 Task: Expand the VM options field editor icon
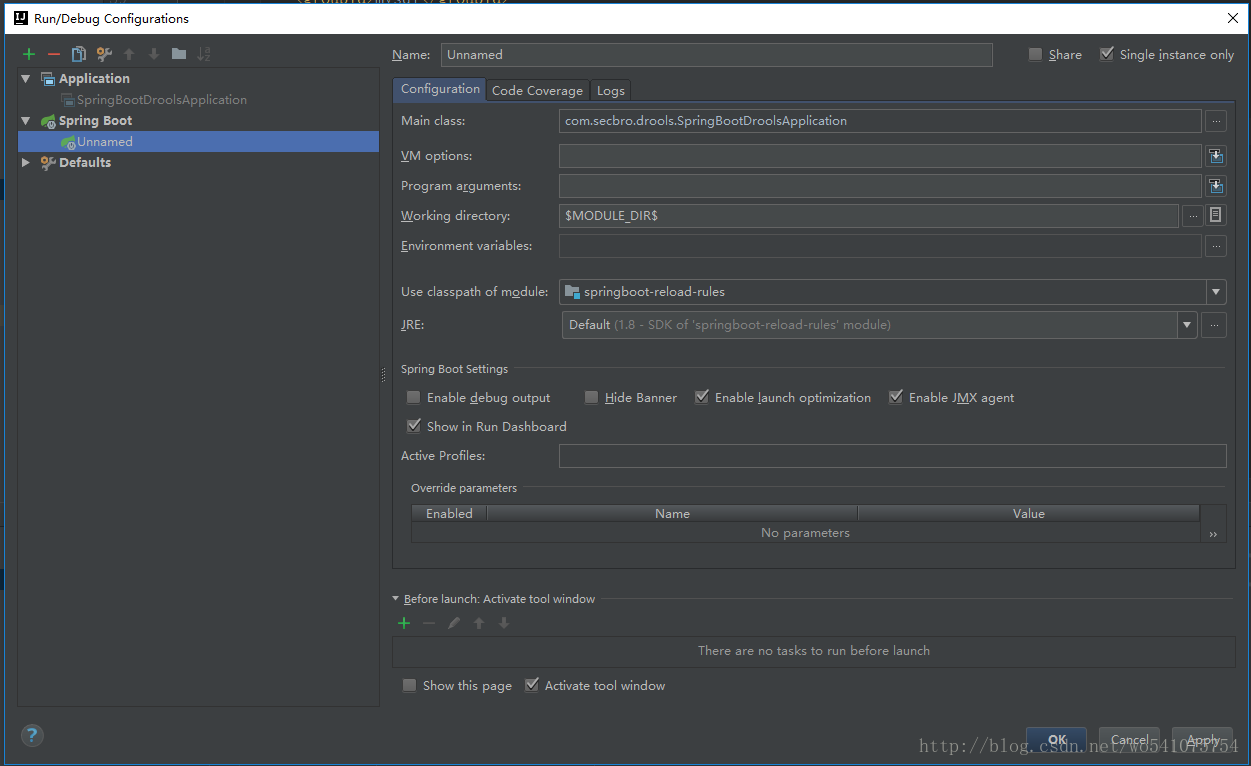[1215, 156]
